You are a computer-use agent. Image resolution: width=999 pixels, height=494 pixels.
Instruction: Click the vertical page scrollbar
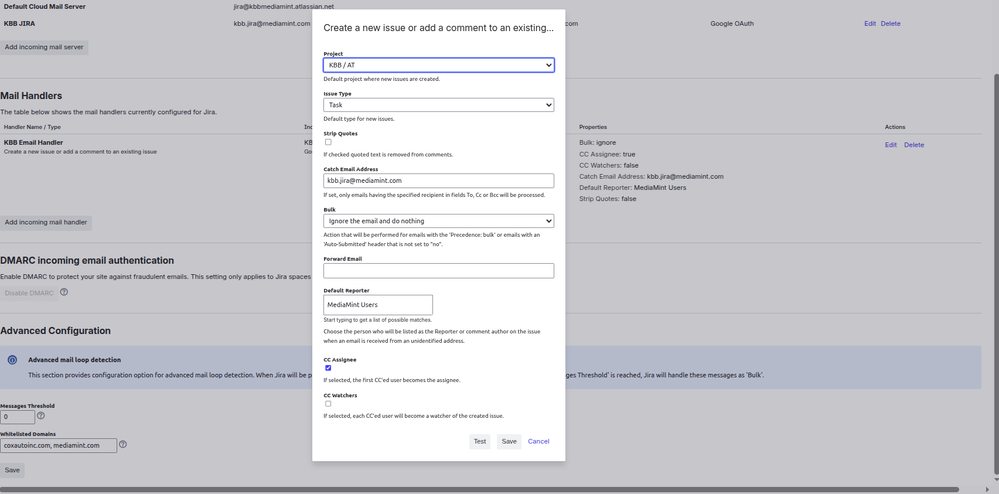coord(996,274)
